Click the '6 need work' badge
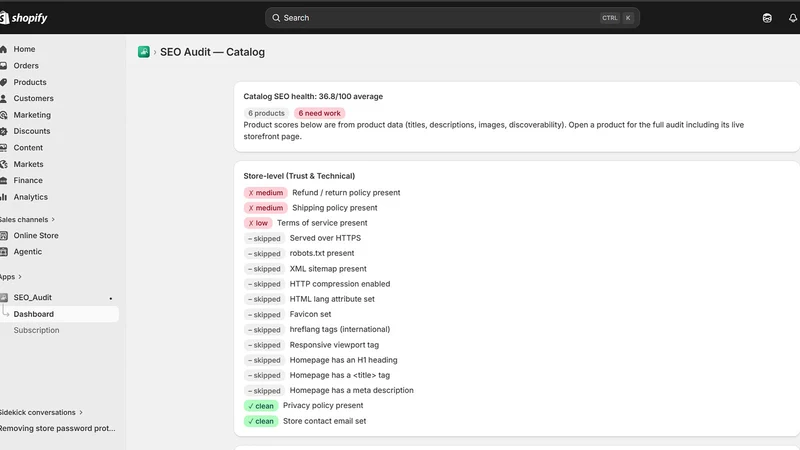The height and width of the screenshot is (450, 800). click(319, 113)
